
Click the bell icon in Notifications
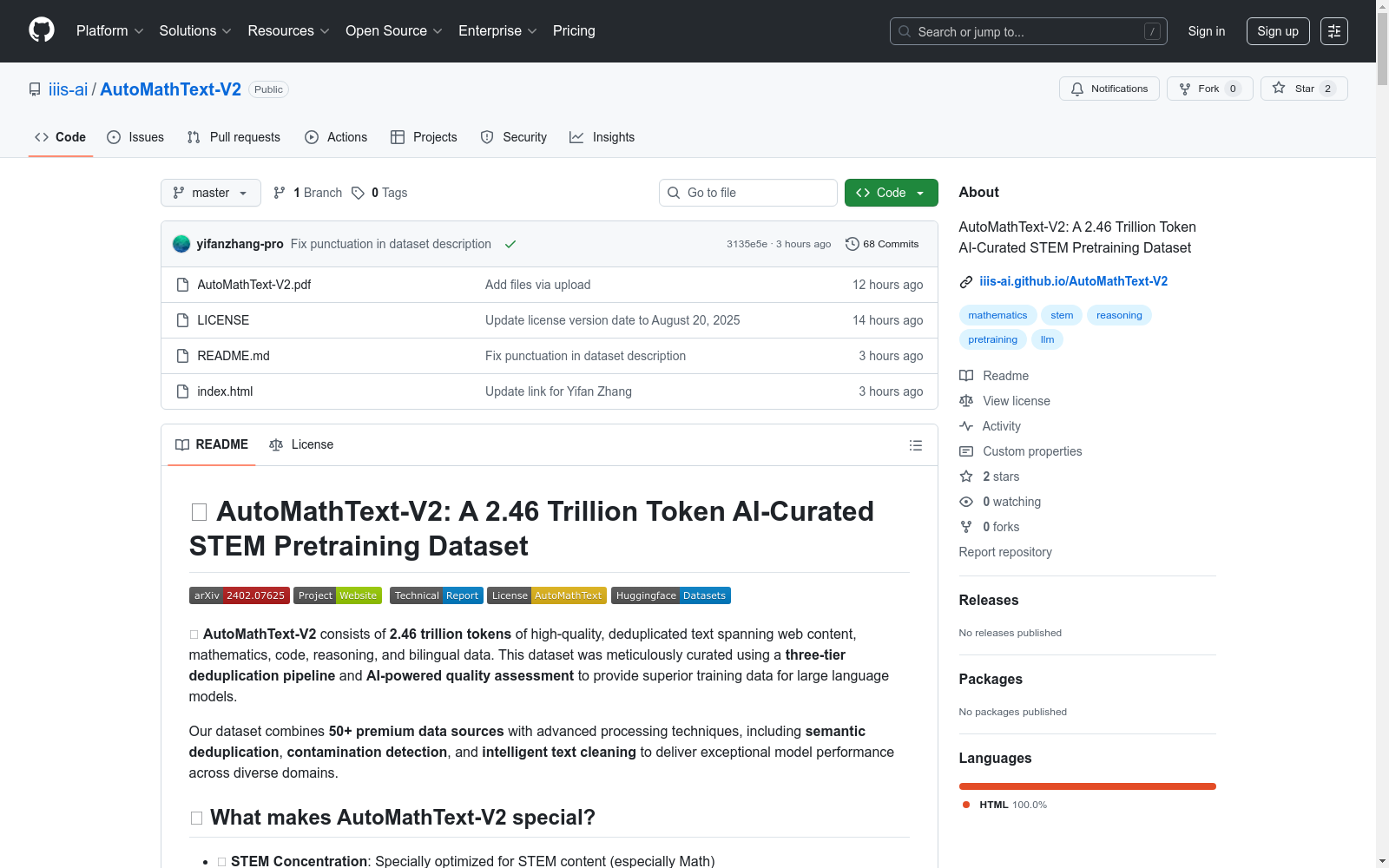click(1077, 89)
